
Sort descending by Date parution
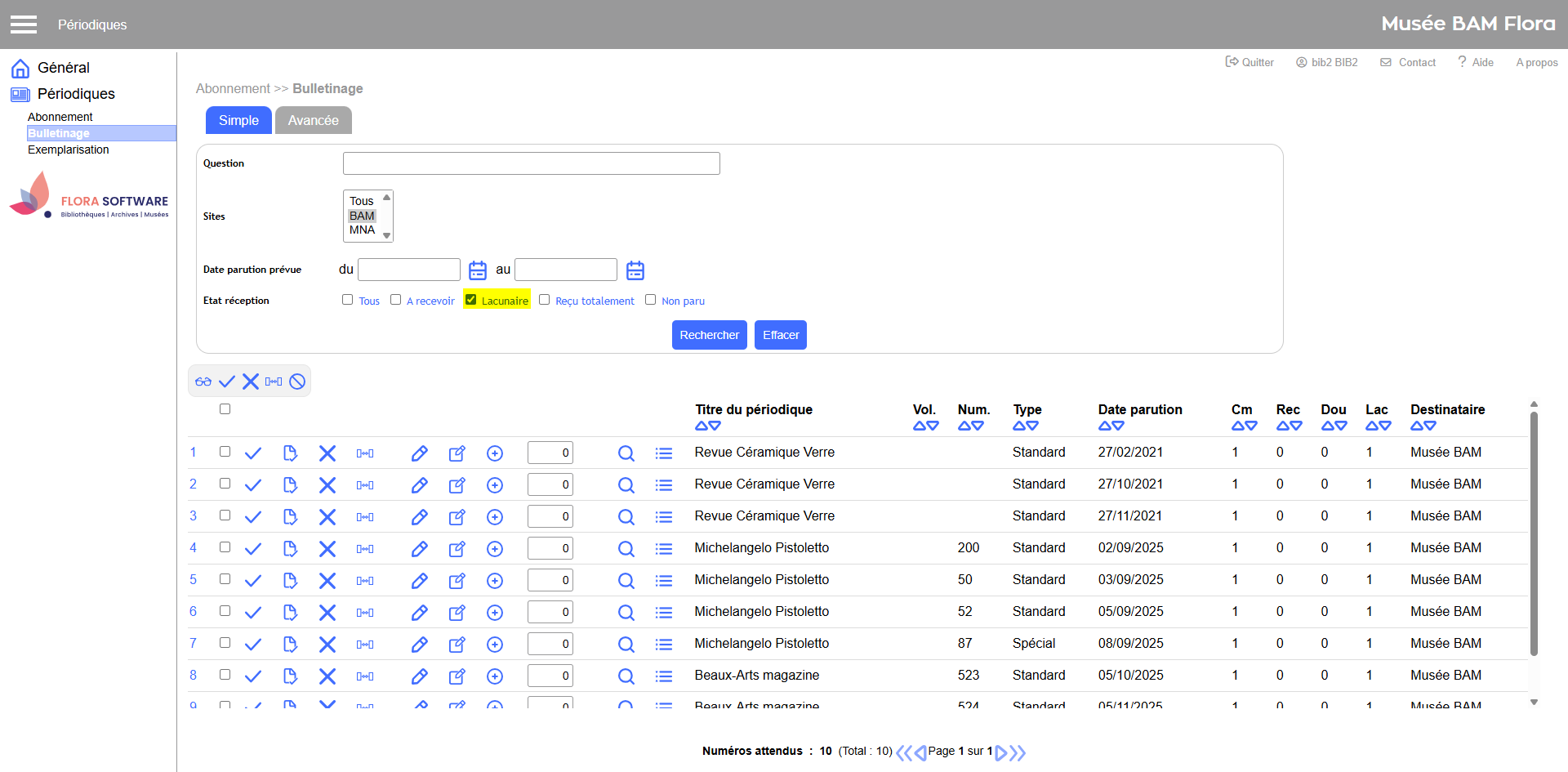1118,426
